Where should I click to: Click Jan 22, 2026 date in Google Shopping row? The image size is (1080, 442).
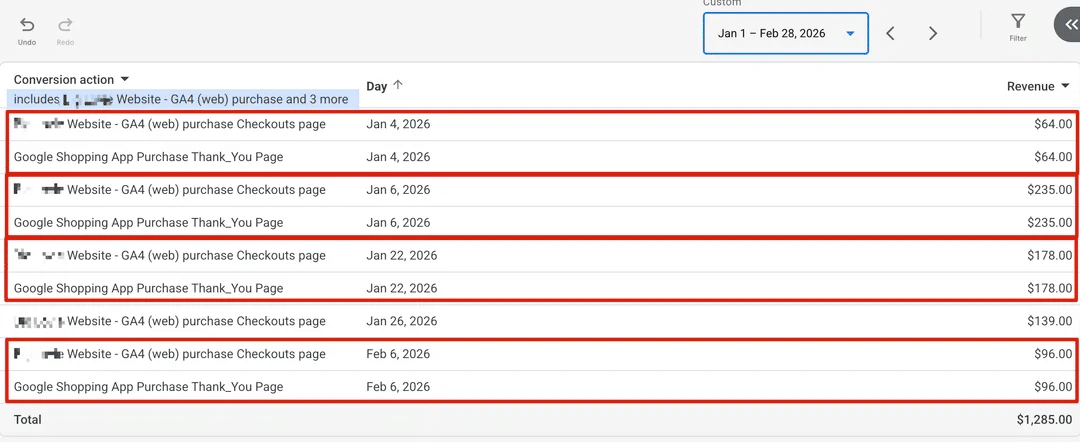402,288
